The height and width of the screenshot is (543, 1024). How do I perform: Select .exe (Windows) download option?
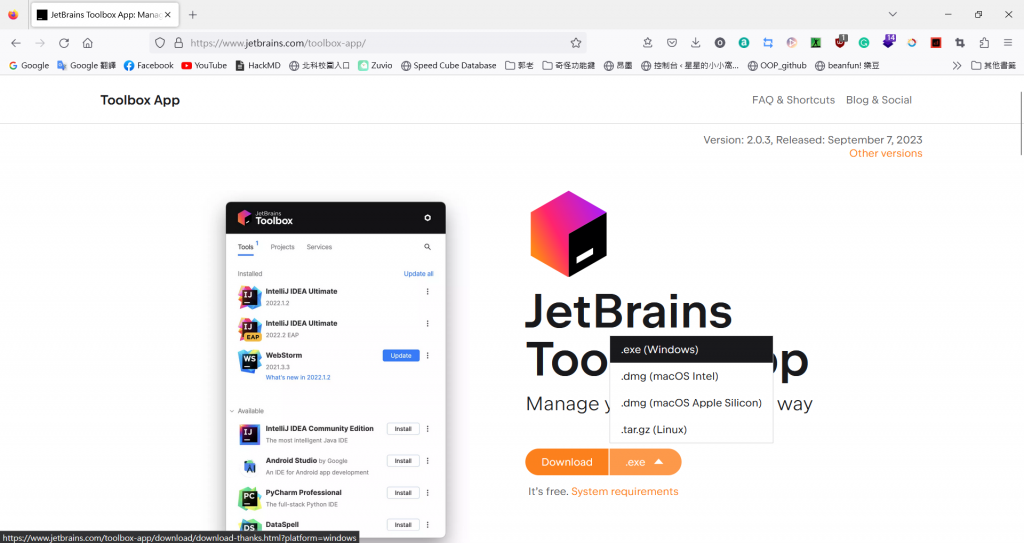point(691,350)
